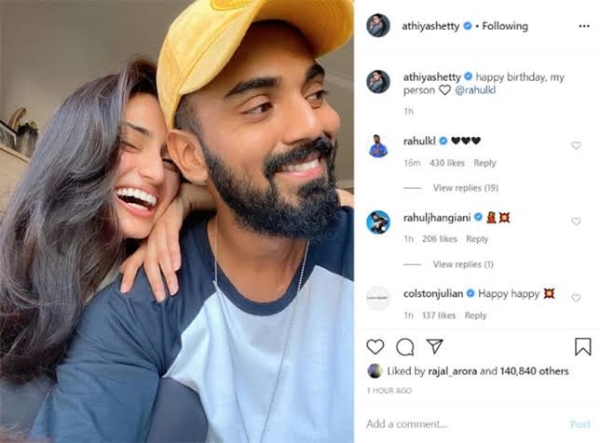Like colstonjulian's Happy happy comment
Image resolution: width=600 pixels, height=443 pixels.
576,298
